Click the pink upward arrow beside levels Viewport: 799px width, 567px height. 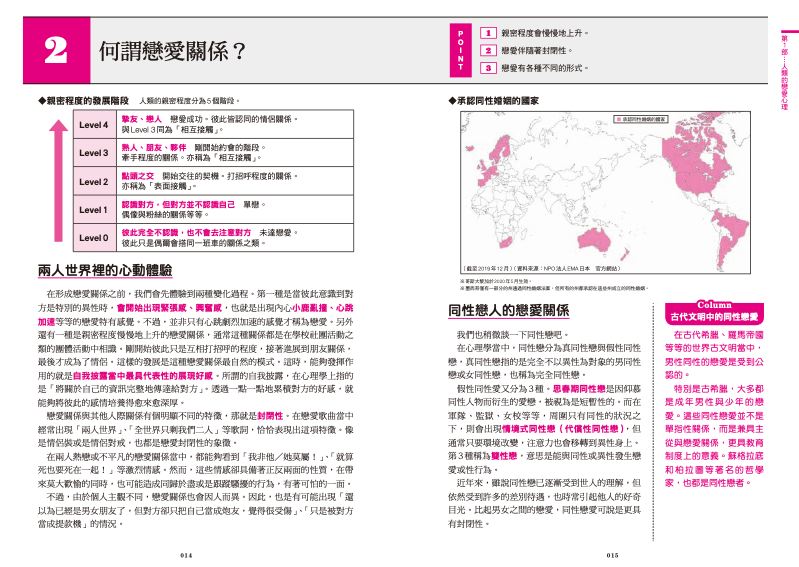(x=58, y=180)
